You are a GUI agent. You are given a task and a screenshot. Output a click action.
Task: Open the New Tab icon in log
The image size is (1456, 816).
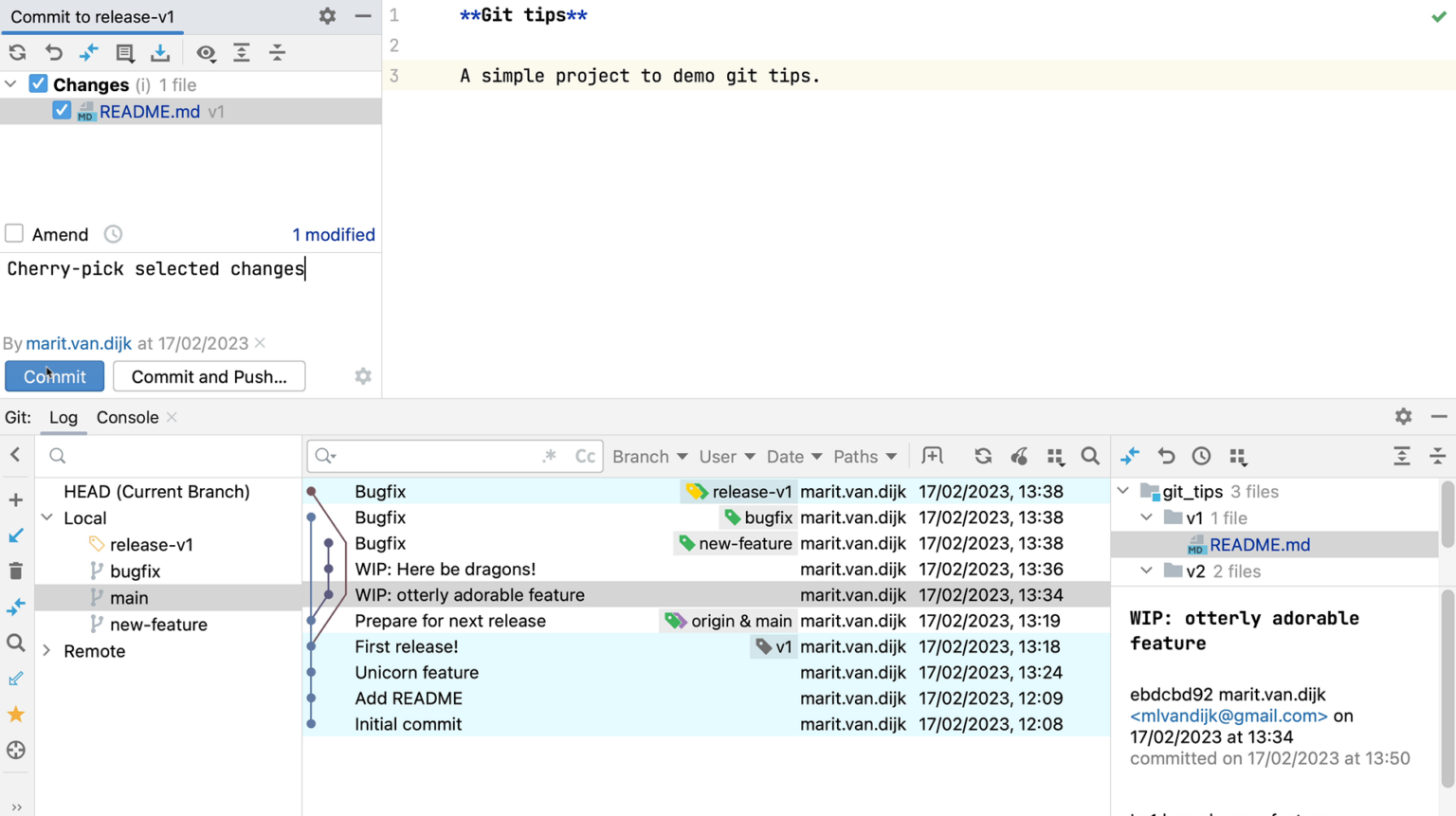click(x=933, y=457)
